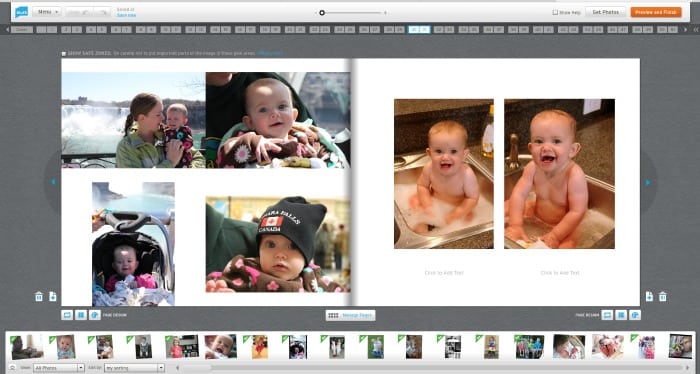Go to next spread with right arrow
Viewport: 700px width, 374px height.
[648, 182]
